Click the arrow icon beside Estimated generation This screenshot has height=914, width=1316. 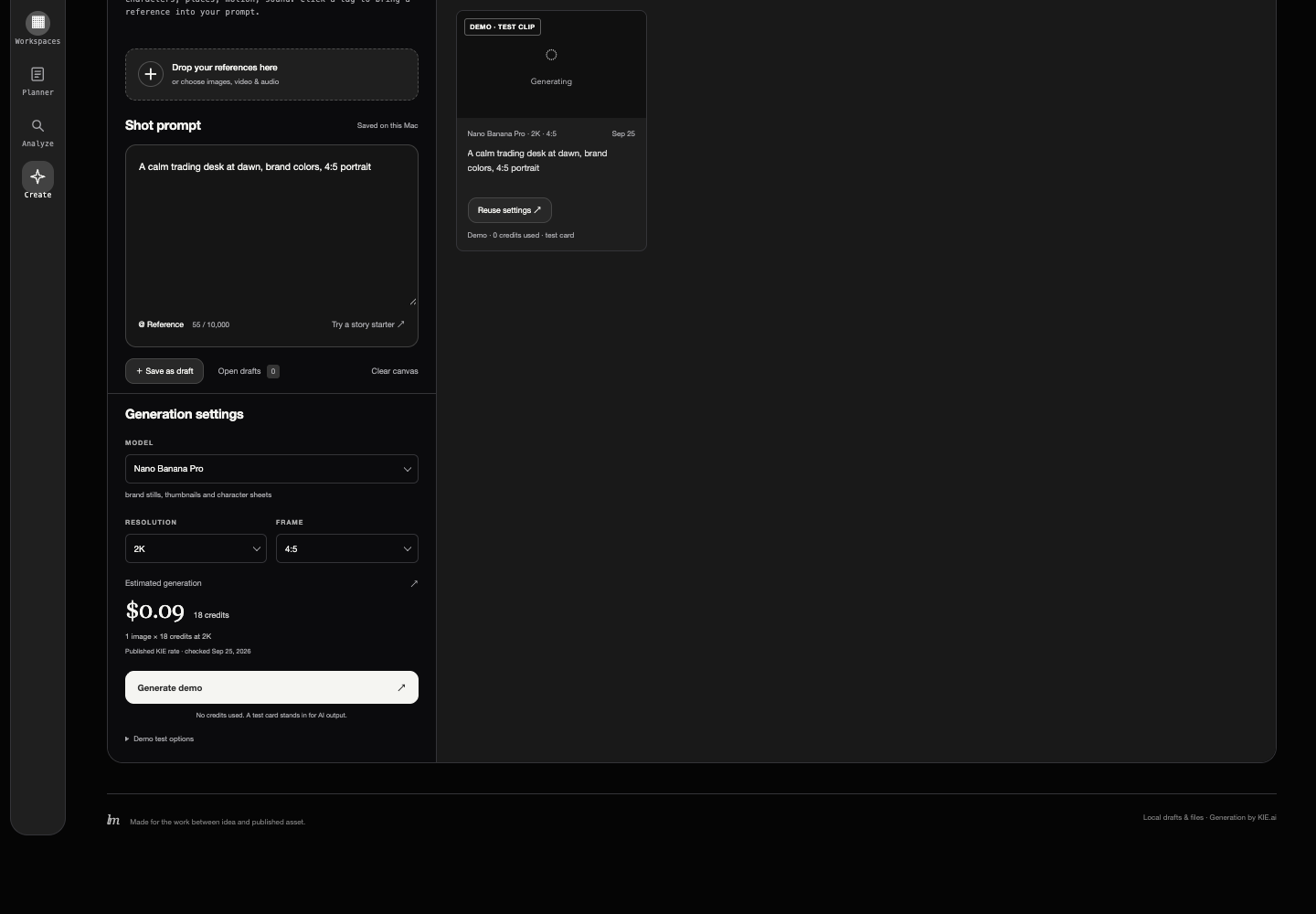tap(414, 583)
